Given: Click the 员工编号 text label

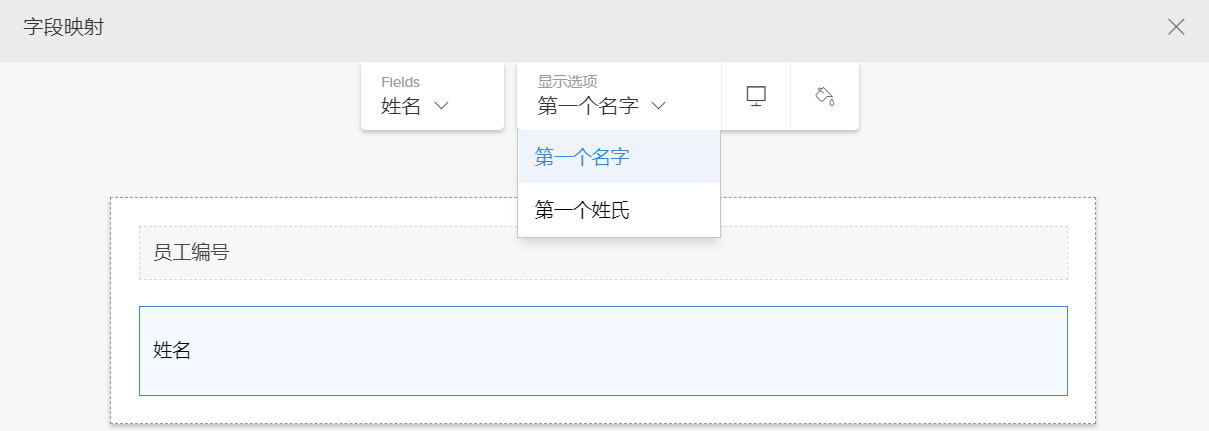Looking at the screenshot, I should point(190,253).
